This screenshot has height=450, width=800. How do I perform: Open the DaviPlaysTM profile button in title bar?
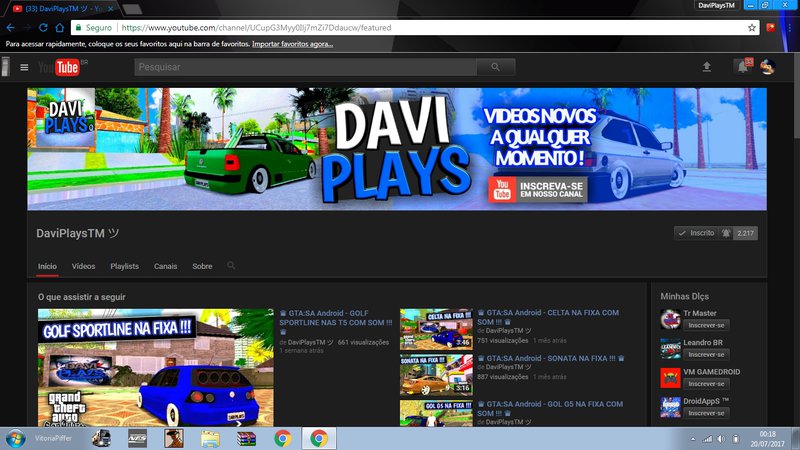(716, 5)
